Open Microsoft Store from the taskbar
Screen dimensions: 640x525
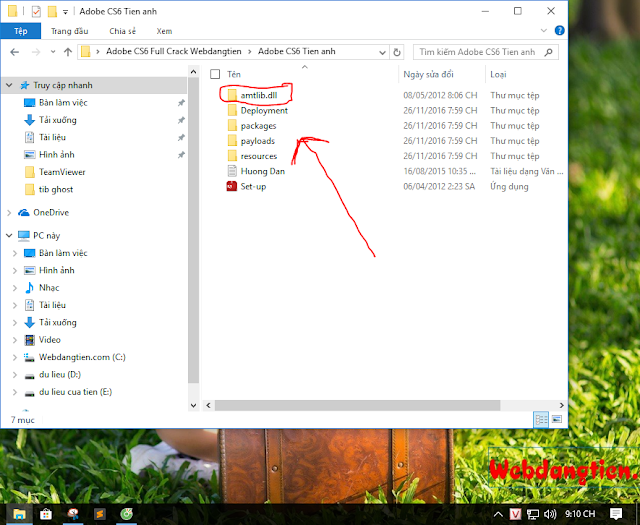tap(46, 514)
